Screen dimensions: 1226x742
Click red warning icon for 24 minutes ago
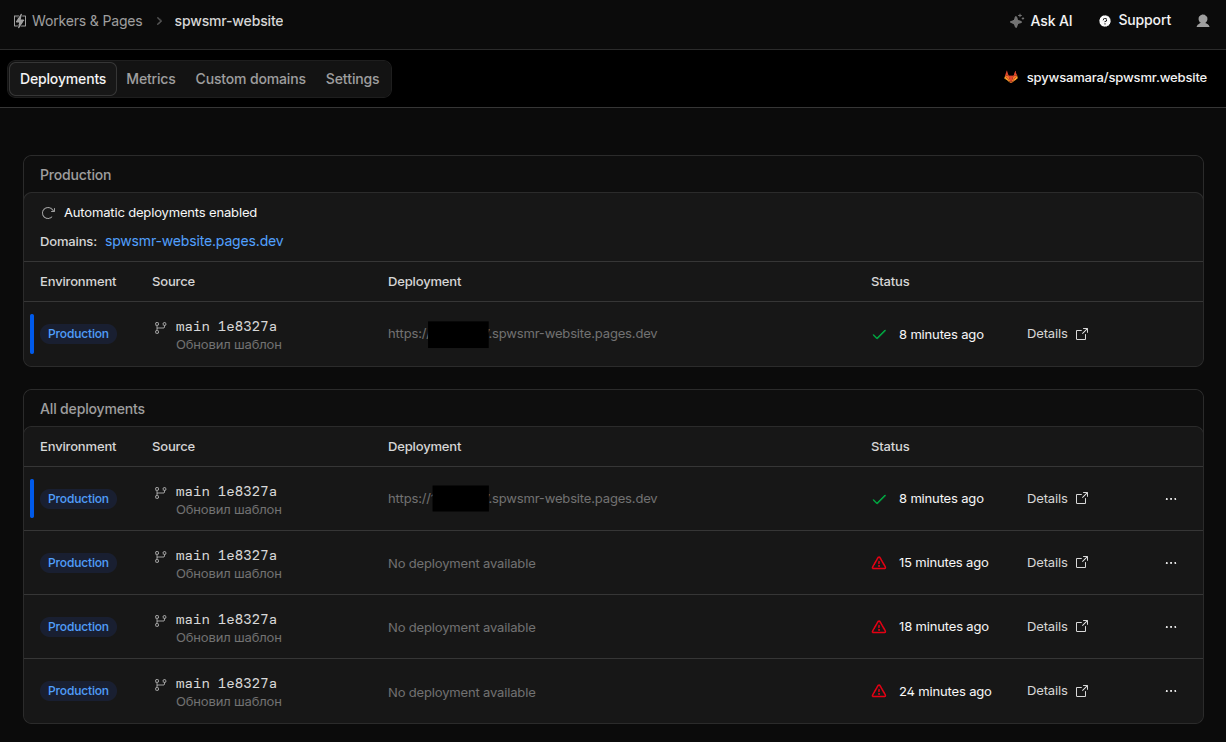tap(879, 691)
